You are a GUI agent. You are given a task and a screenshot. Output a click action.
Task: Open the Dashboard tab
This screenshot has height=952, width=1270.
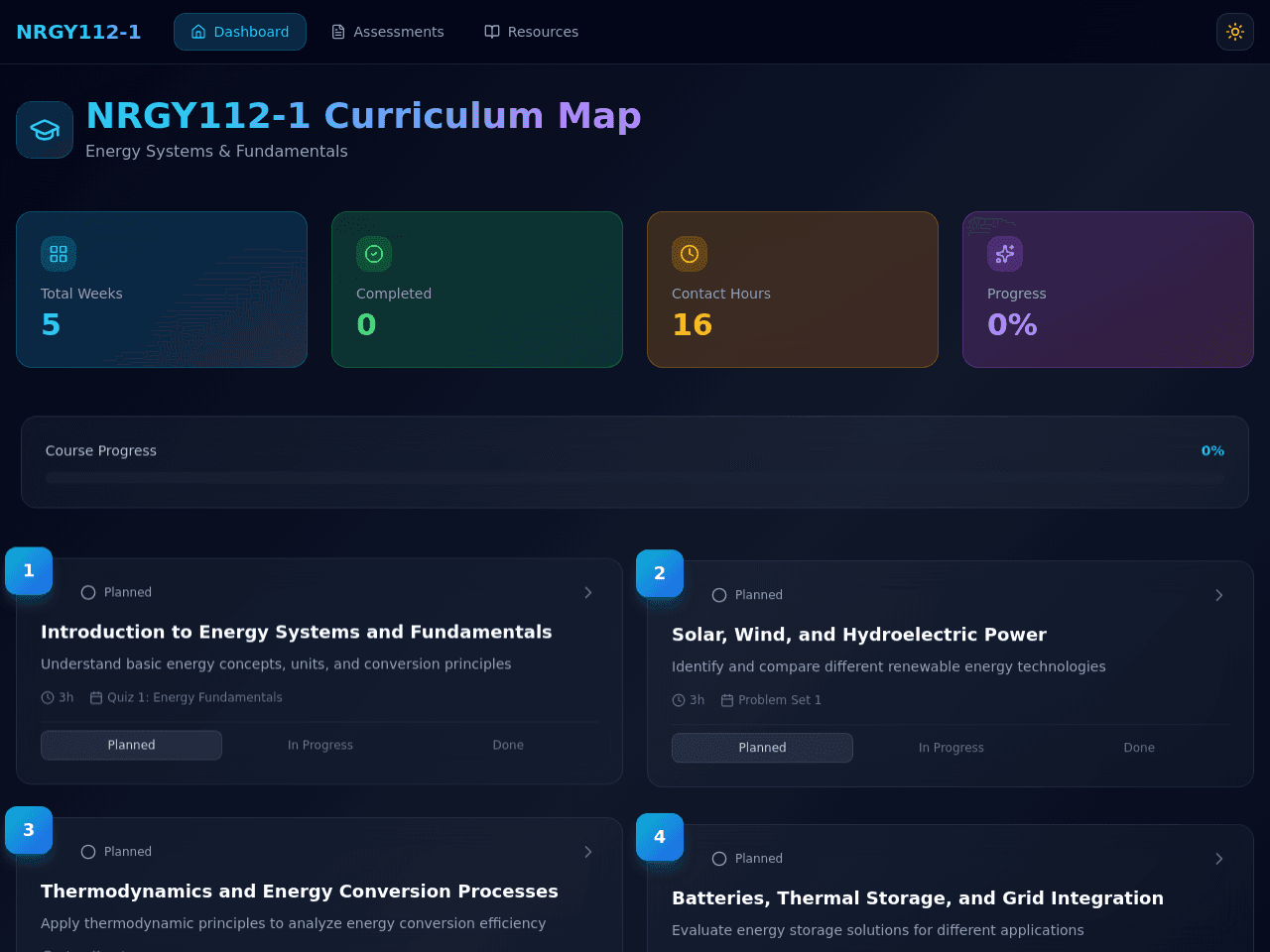240,32
